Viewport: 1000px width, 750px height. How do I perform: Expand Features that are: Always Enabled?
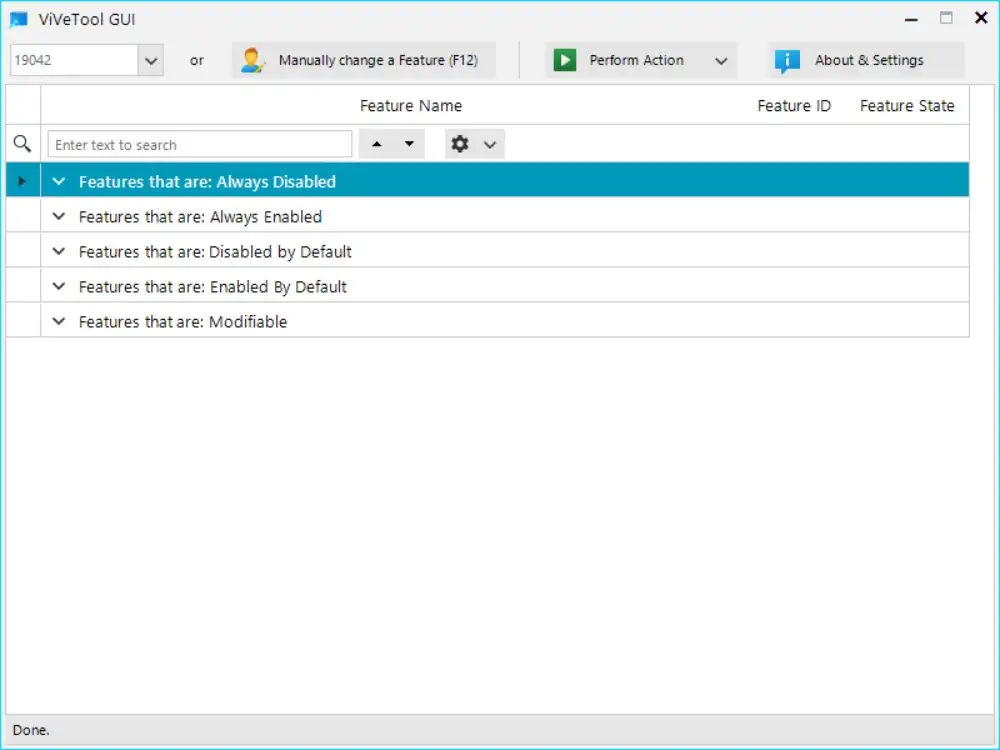(58, 216)
